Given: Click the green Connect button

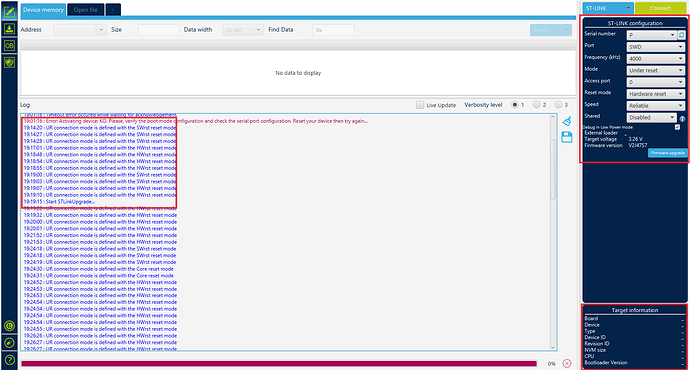Looking at the screenshot, I should click(660, 8).
